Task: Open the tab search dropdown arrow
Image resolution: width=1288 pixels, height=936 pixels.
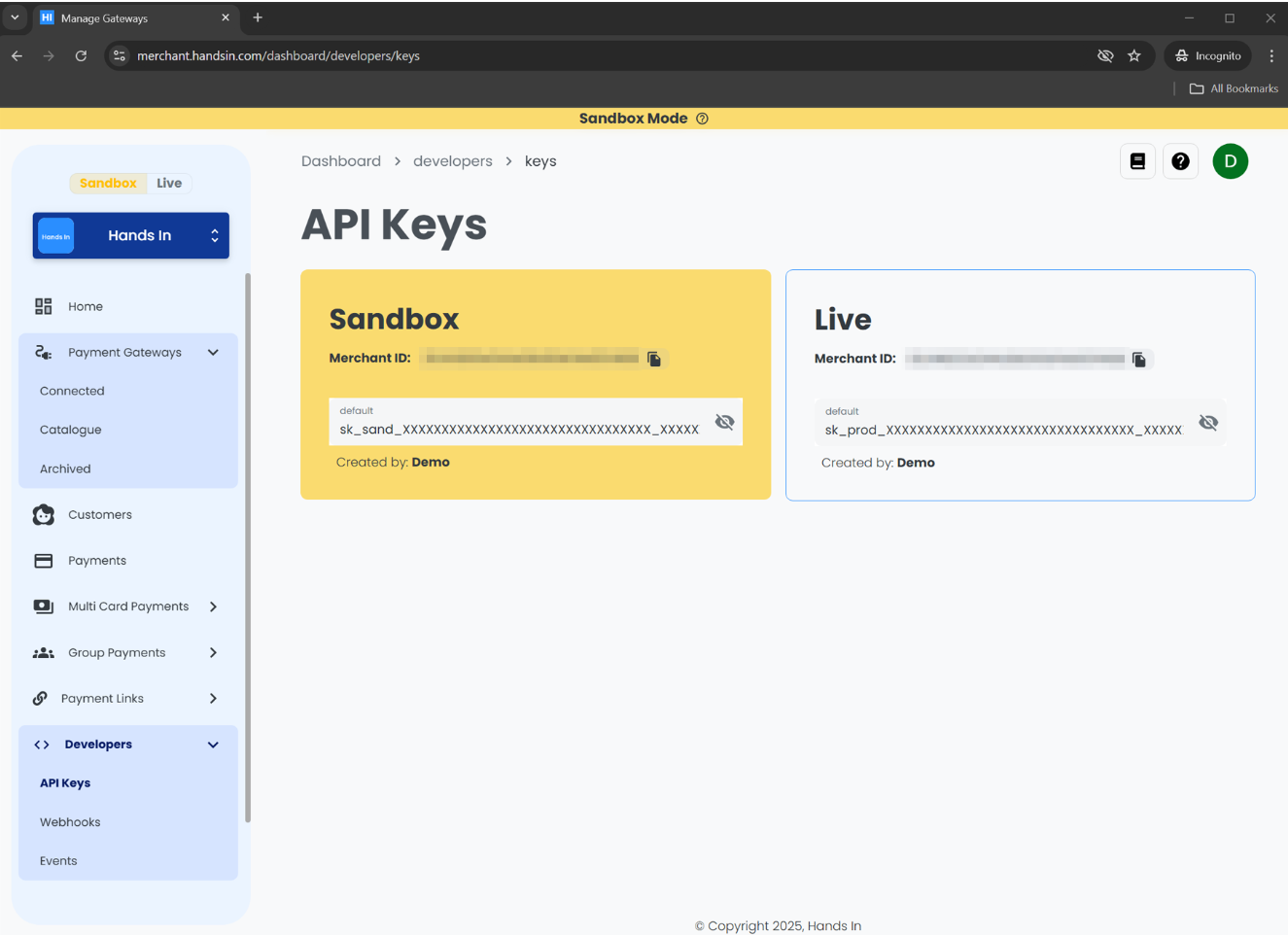Action: click(15, 17)
